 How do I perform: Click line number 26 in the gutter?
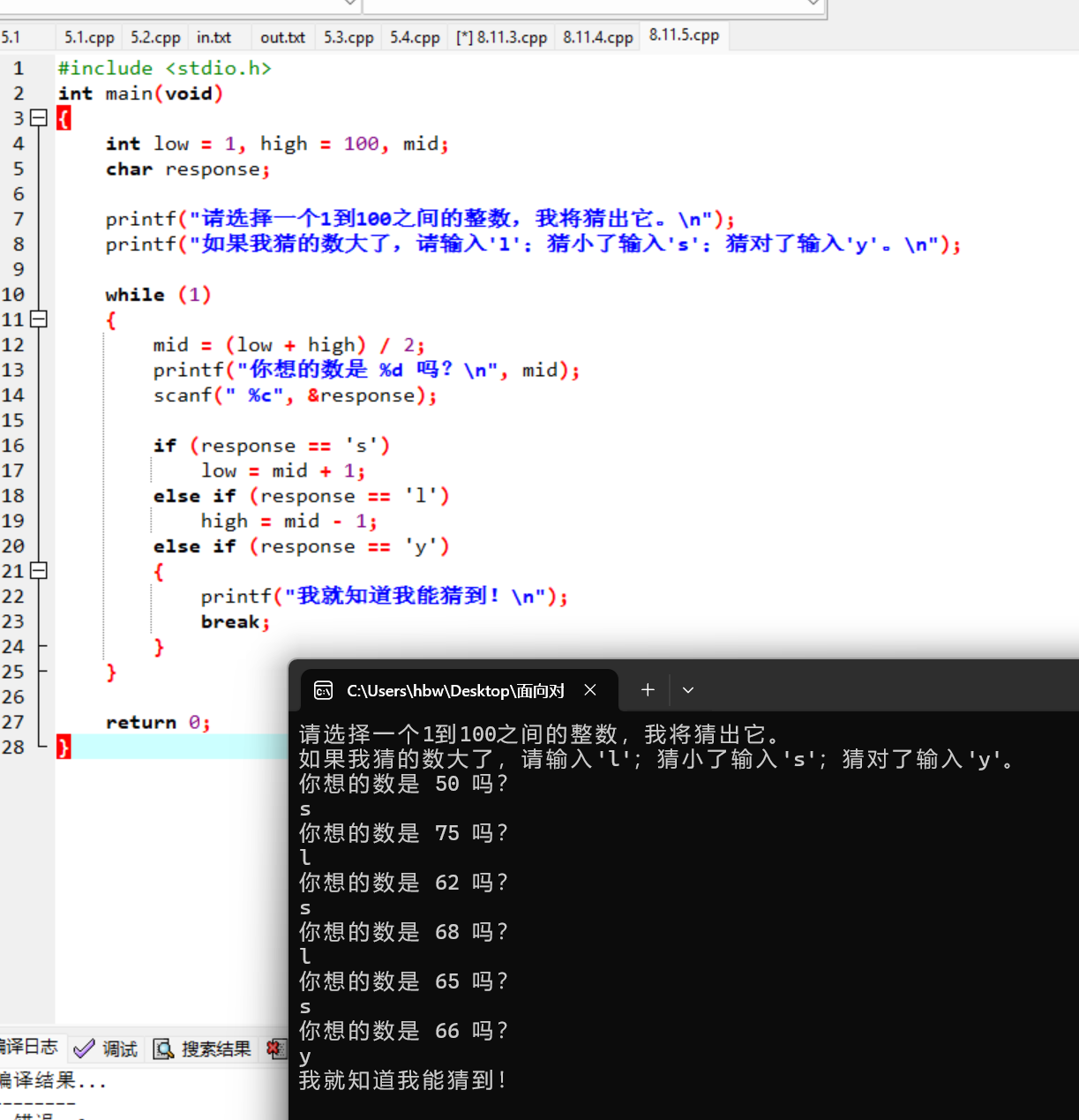click(12, 696)
